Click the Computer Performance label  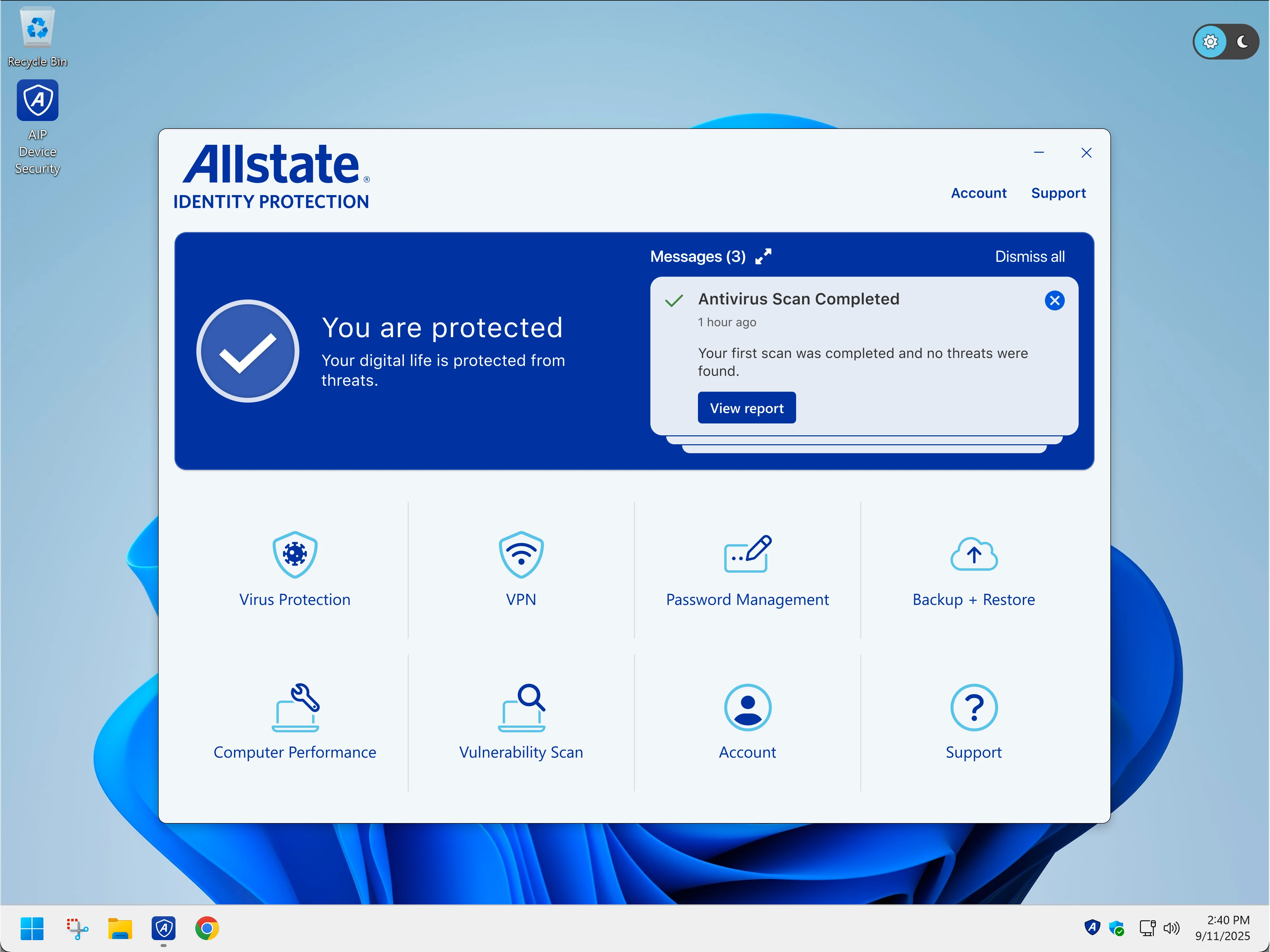point(294,752)
